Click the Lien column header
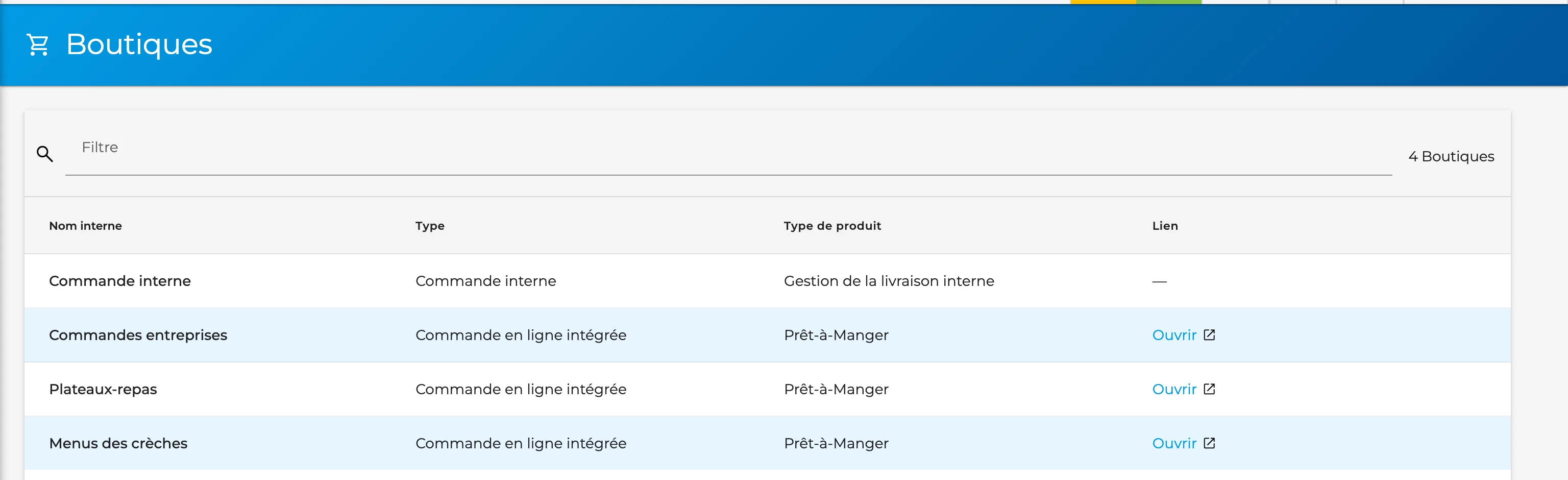 pos(1164,226)
